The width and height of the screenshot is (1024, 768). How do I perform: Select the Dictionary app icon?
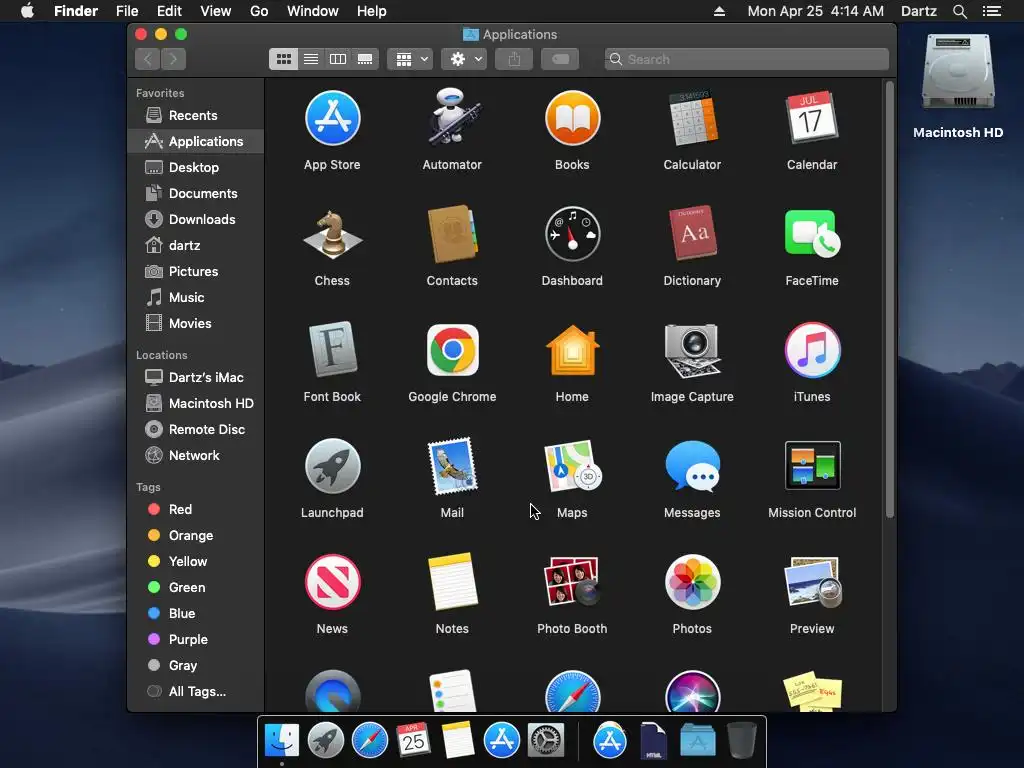(x=692, y=234)
